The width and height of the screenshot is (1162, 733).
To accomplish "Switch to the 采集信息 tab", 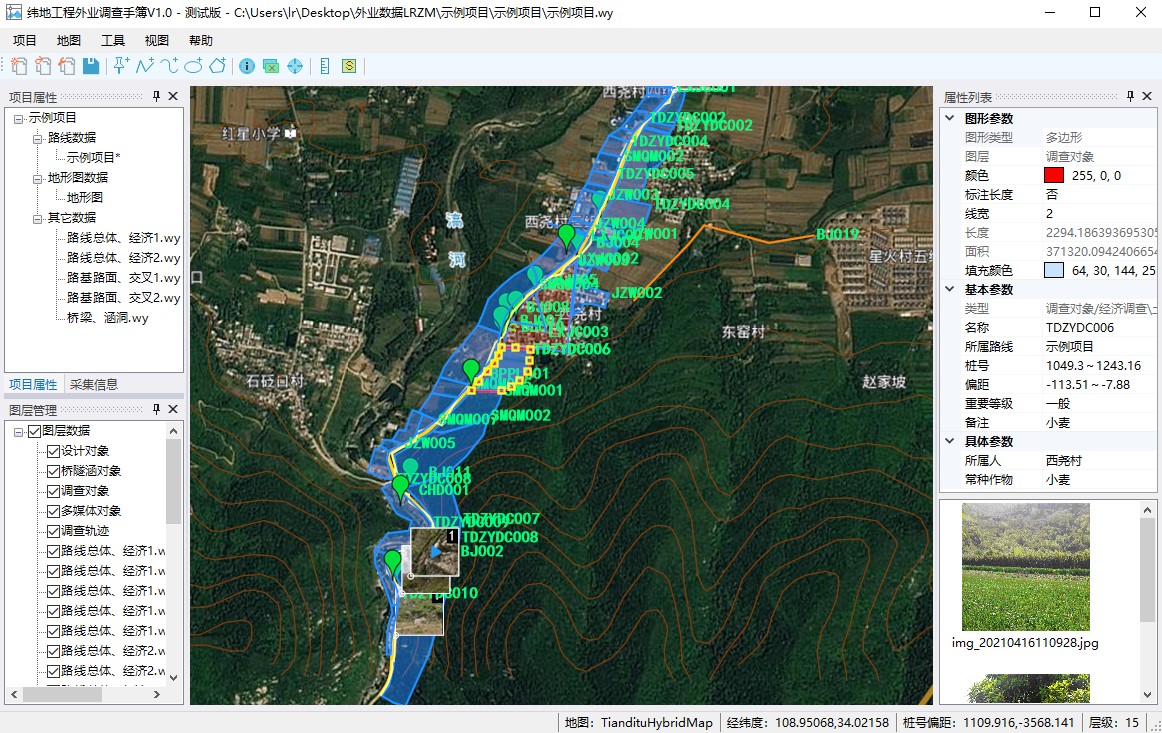I will point(92,384).
